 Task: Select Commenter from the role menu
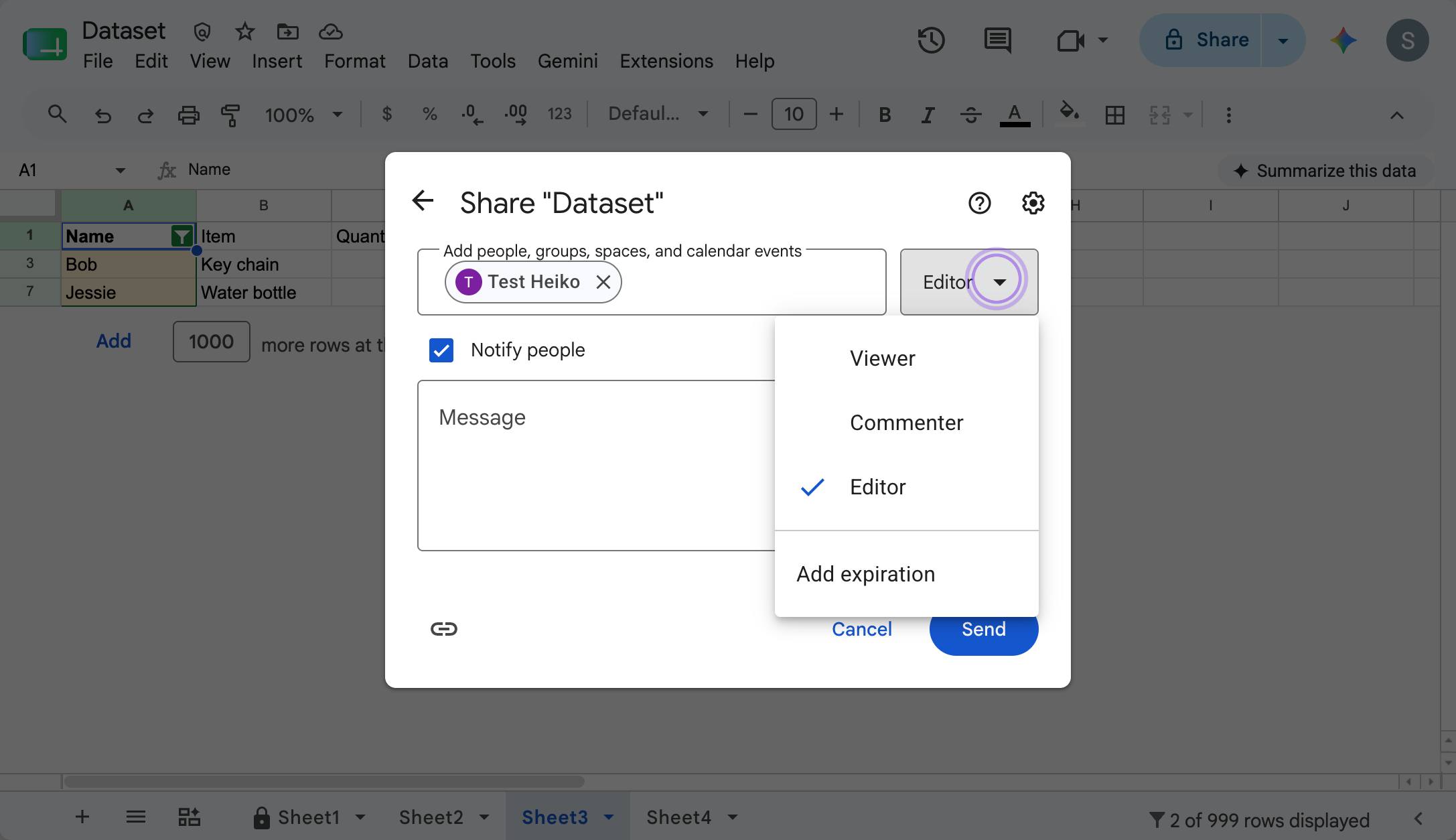coord(906,423)
